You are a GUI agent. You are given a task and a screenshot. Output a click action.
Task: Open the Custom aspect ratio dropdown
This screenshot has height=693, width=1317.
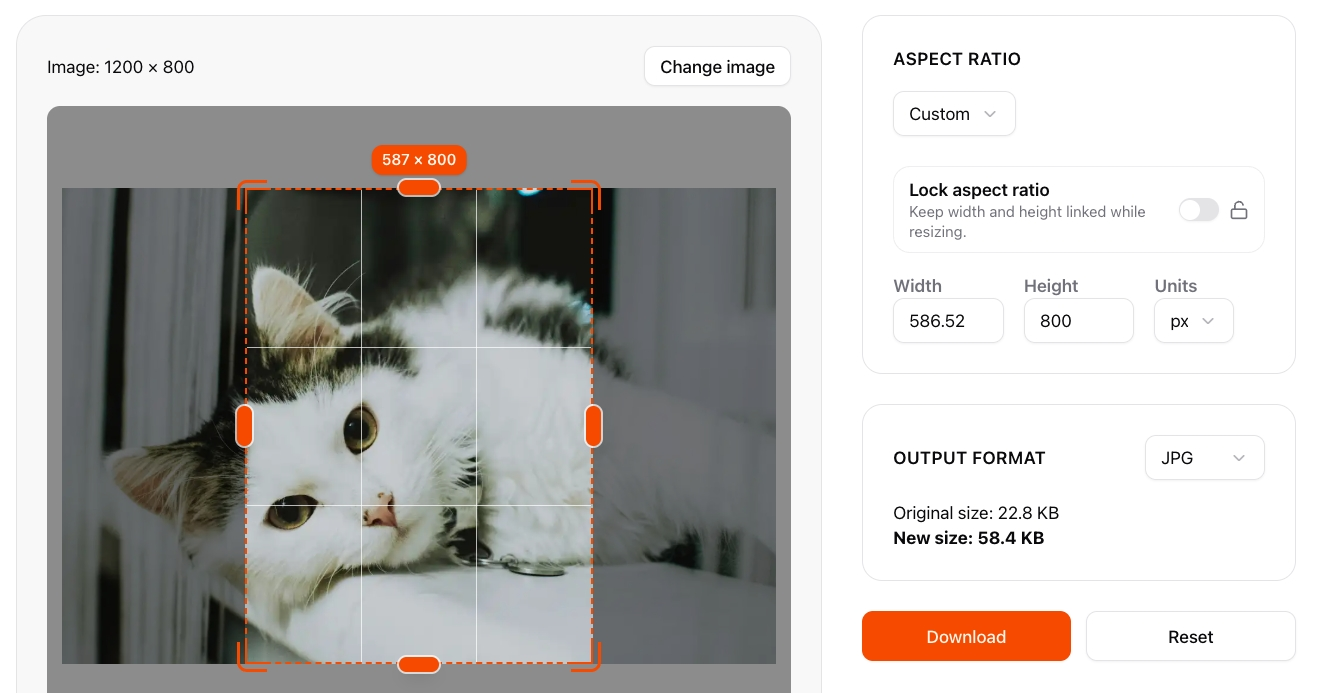[x=954, y=114]
